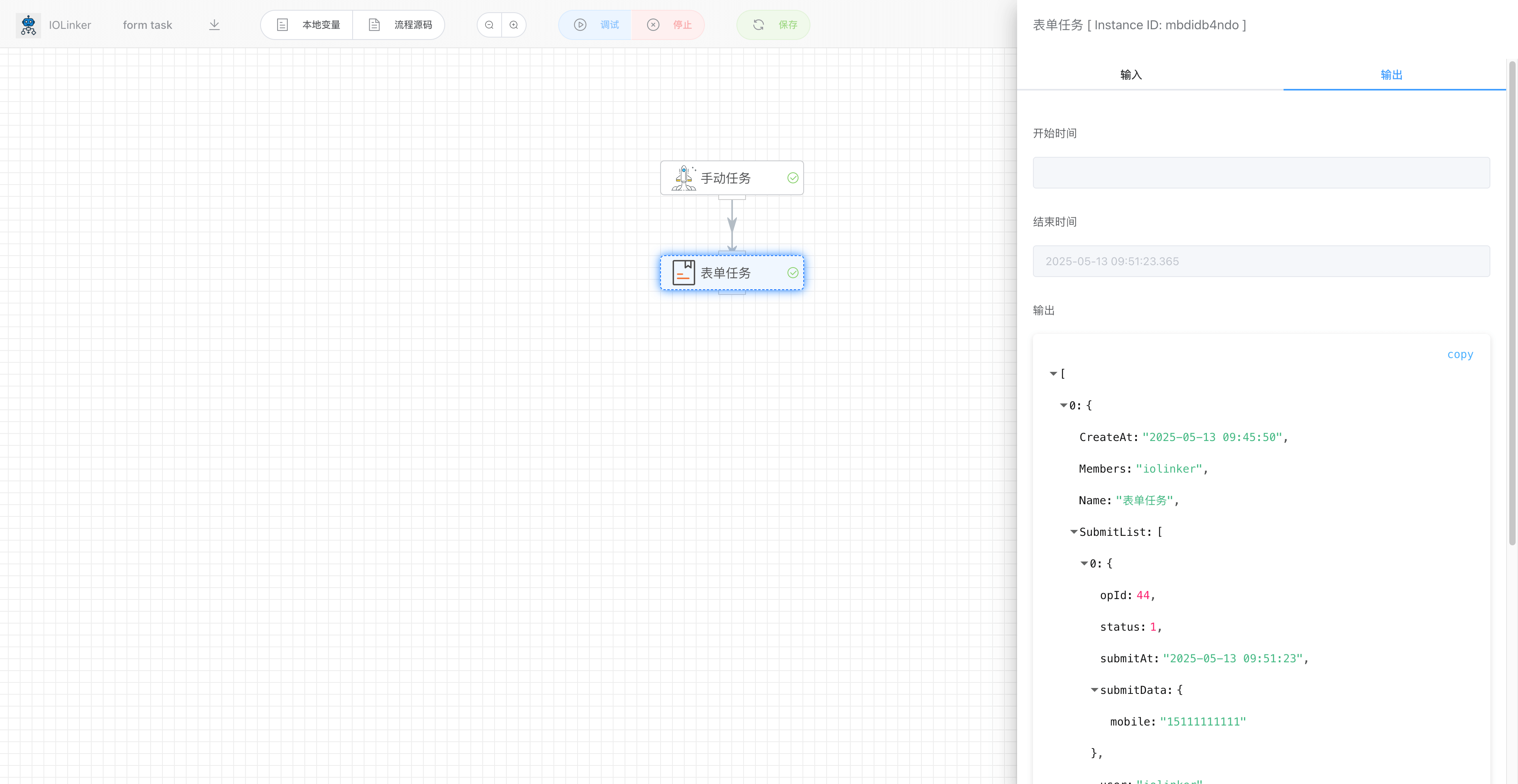Click the rocket icon on 手动任务 node

point(683,177)
